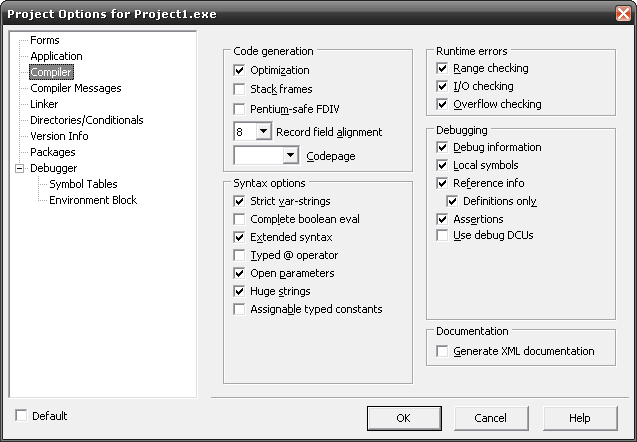Viewport: 637px width, 442px height.
Task: Close the Project Options dialog
Action: point(624,13)
